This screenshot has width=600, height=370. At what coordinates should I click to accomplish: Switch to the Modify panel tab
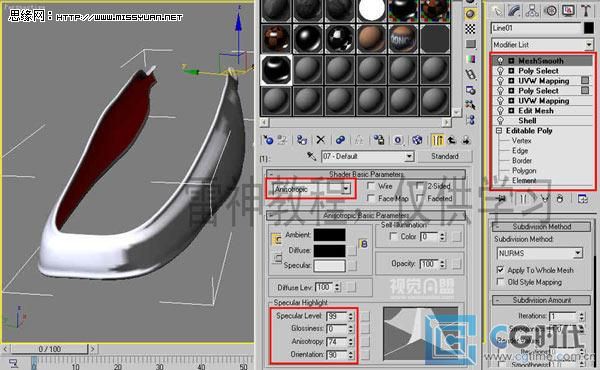tap(514, 11)
